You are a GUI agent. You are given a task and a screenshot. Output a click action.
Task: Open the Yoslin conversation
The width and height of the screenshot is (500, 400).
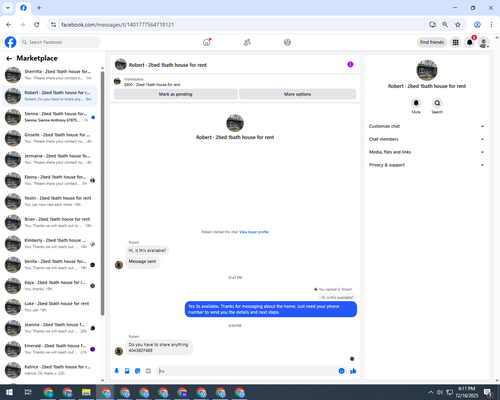(x=50, y=201)
